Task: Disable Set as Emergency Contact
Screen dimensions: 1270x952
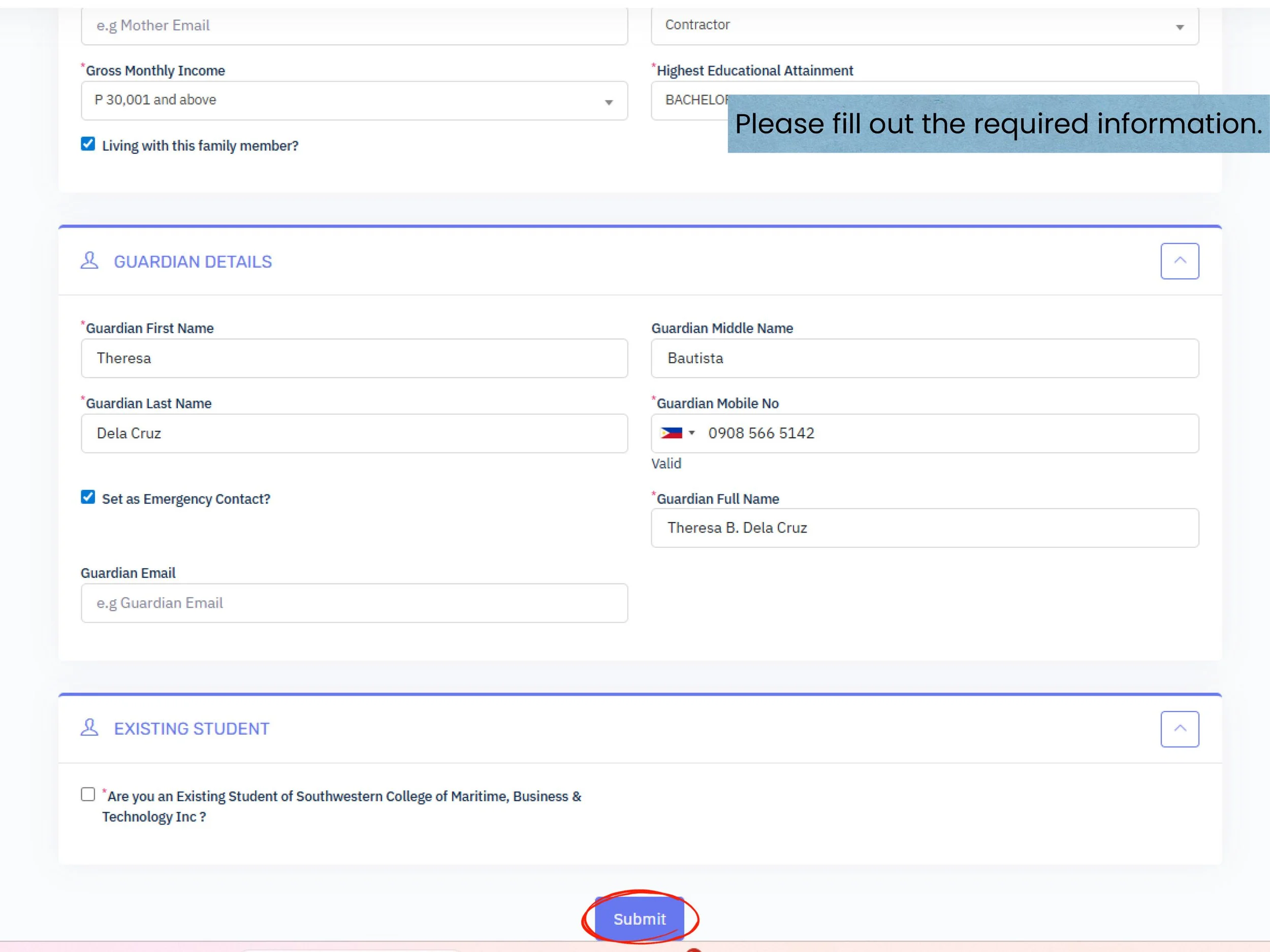Action: tap(87, 497)
